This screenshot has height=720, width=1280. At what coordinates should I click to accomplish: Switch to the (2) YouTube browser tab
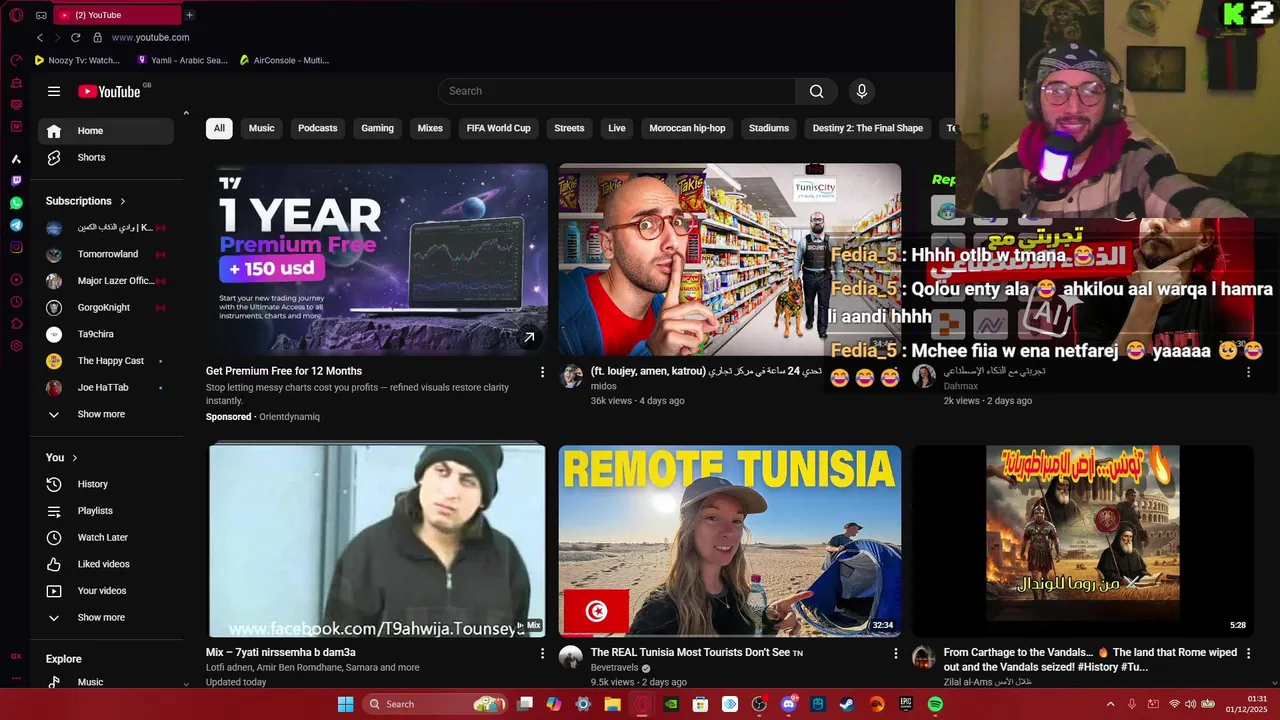(x=116, y=15)
